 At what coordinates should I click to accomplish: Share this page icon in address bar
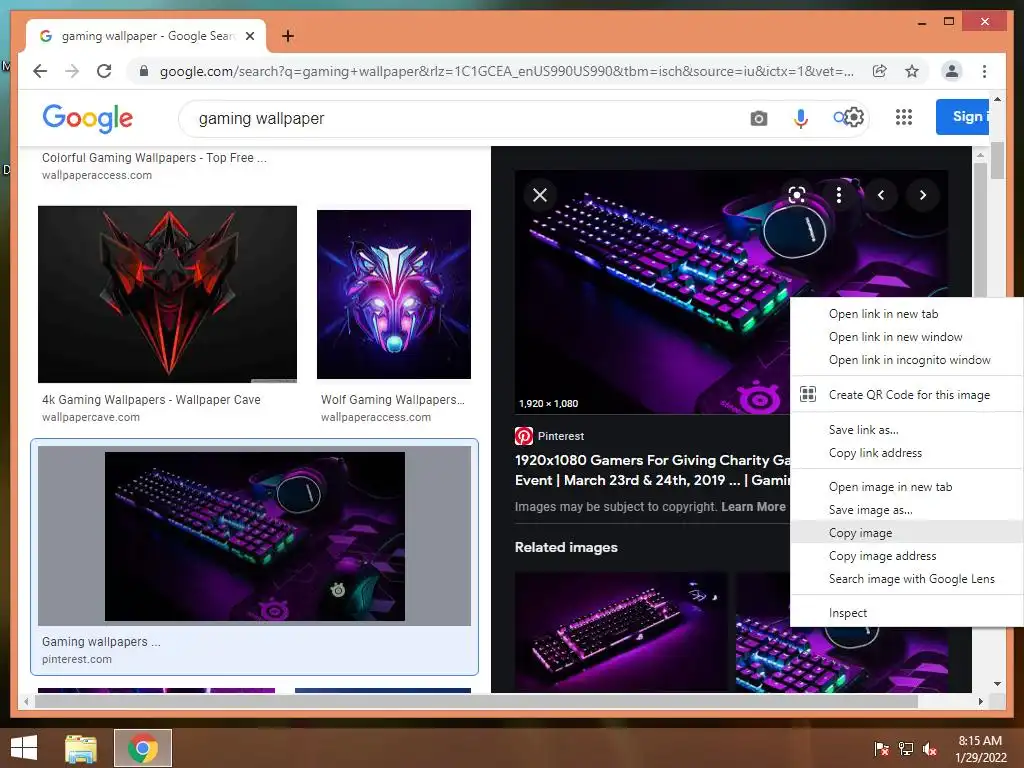click(880, 71)
